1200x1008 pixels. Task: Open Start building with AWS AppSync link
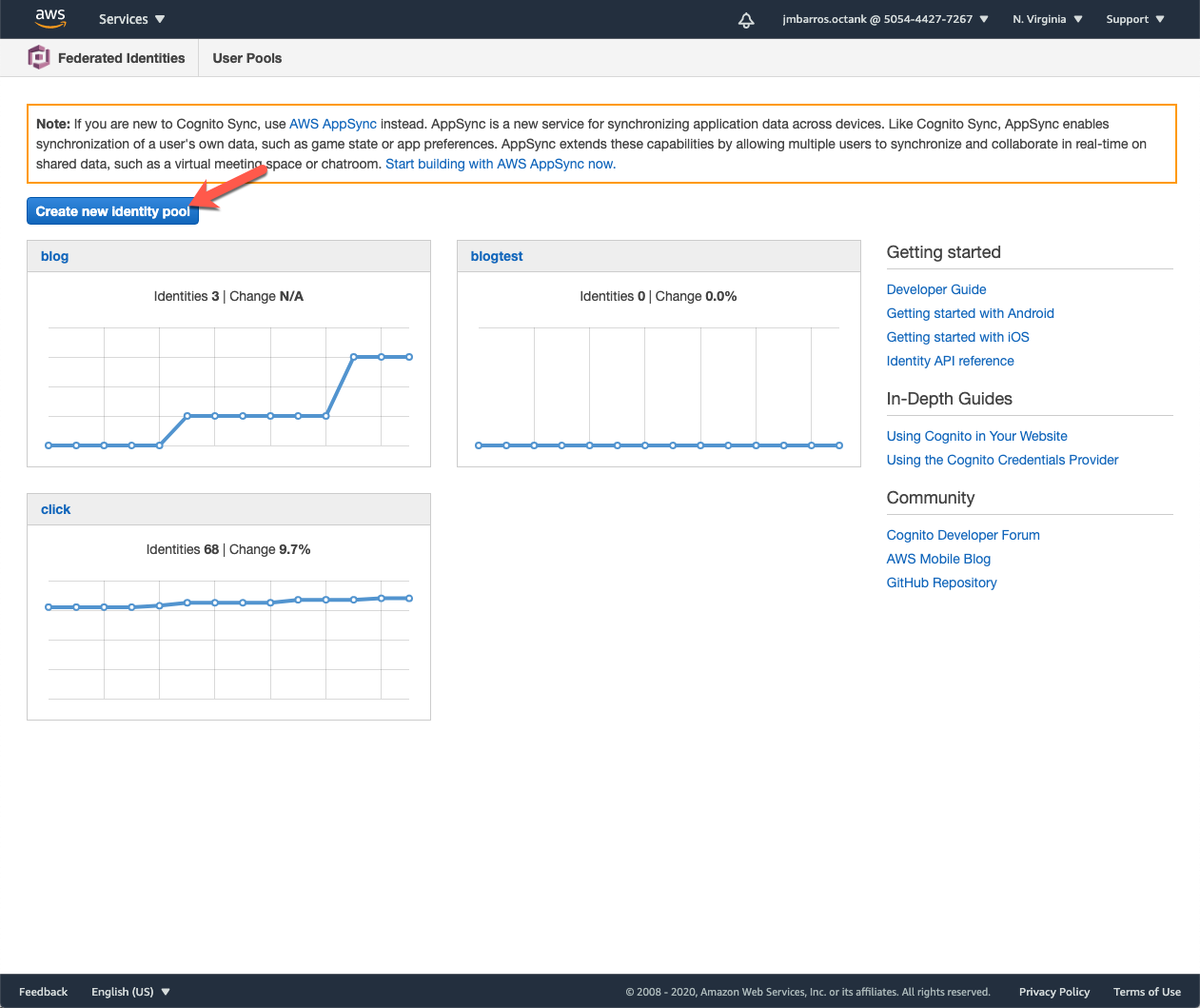(x=501, y=164)
